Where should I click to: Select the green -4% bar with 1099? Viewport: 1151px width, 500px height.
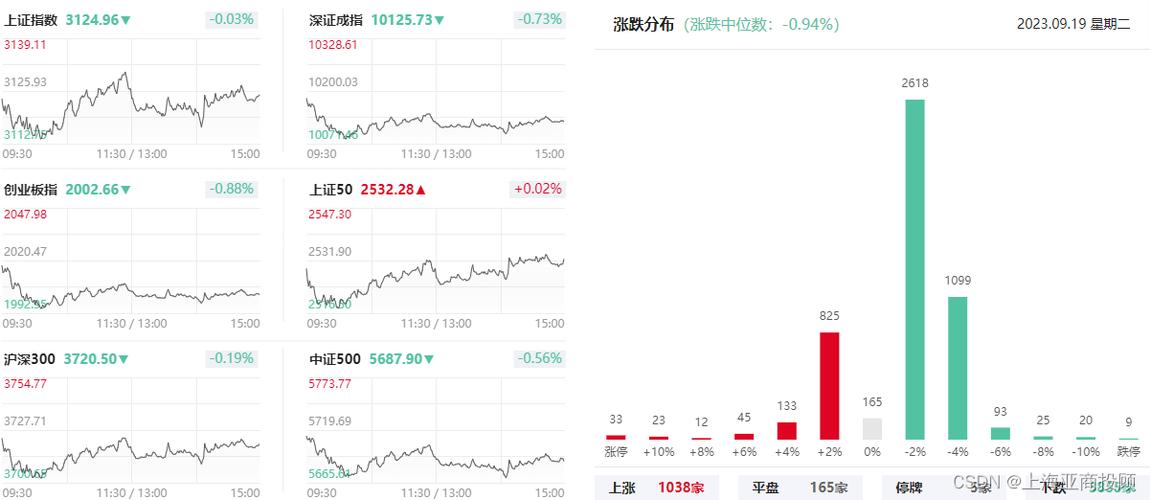point(957,368)
